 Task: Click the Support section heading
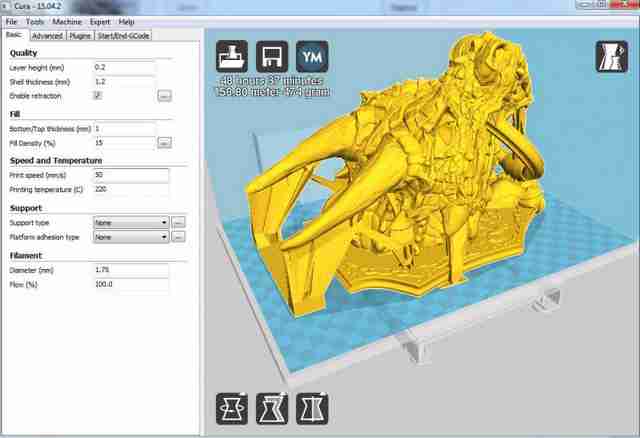tap(26, 208)
